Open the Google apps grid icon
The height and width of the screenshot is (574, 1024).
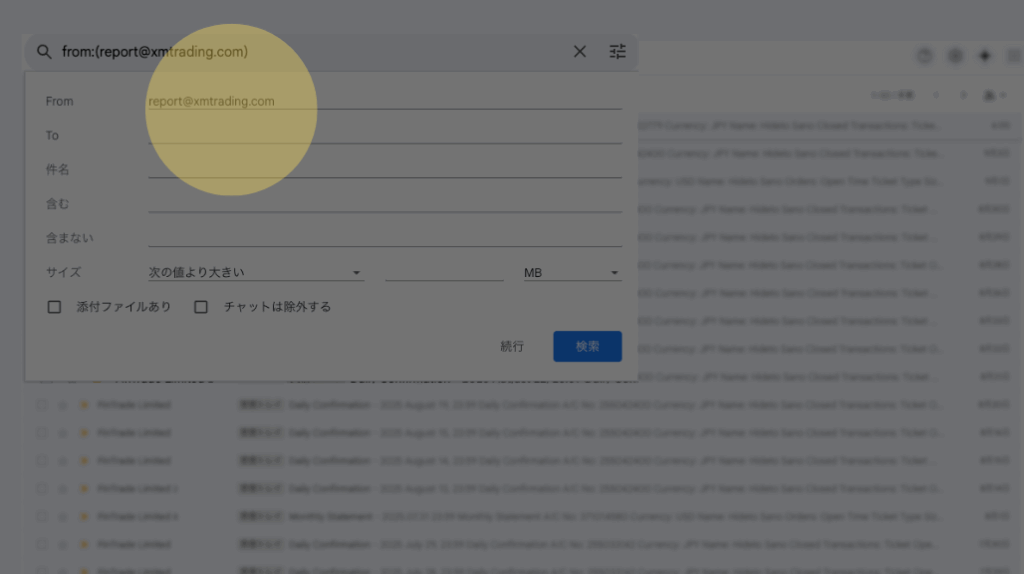(1014, 56)
